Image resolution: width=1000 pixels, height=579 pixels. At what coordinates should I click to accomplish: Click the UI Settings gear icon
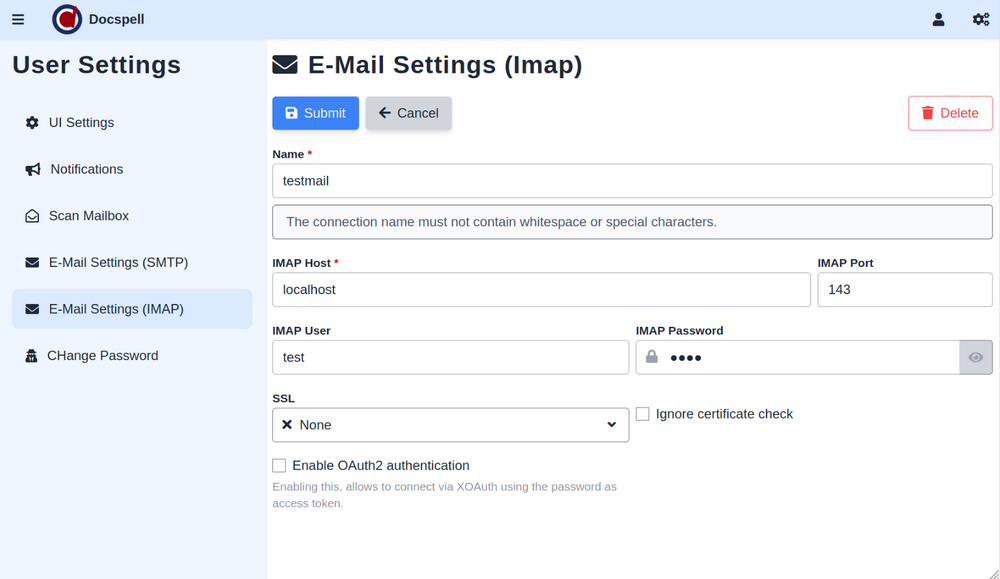point(32,123)
